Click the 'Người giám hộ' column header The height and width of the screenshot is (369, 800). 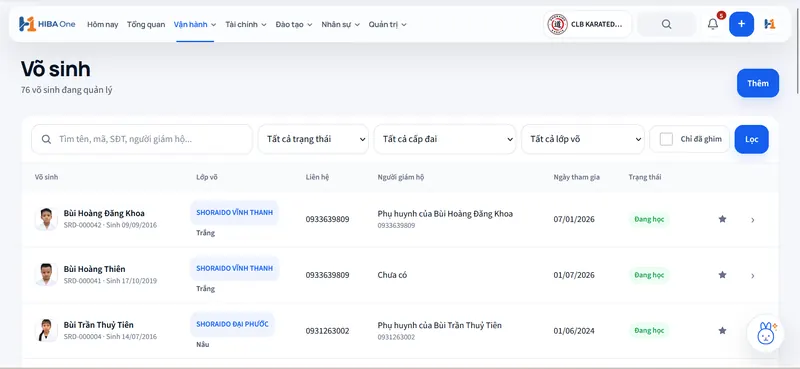point(401,177)
